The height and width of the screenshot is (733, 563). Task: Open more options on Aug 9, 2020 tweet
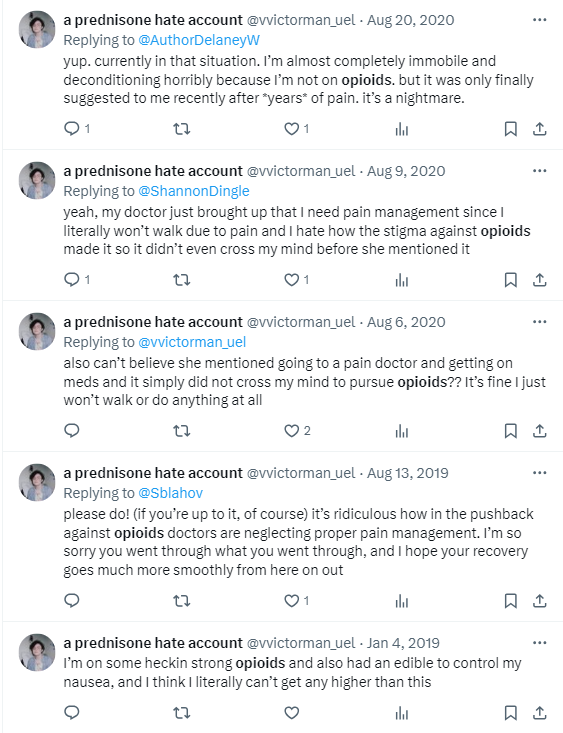pos(540,171)
